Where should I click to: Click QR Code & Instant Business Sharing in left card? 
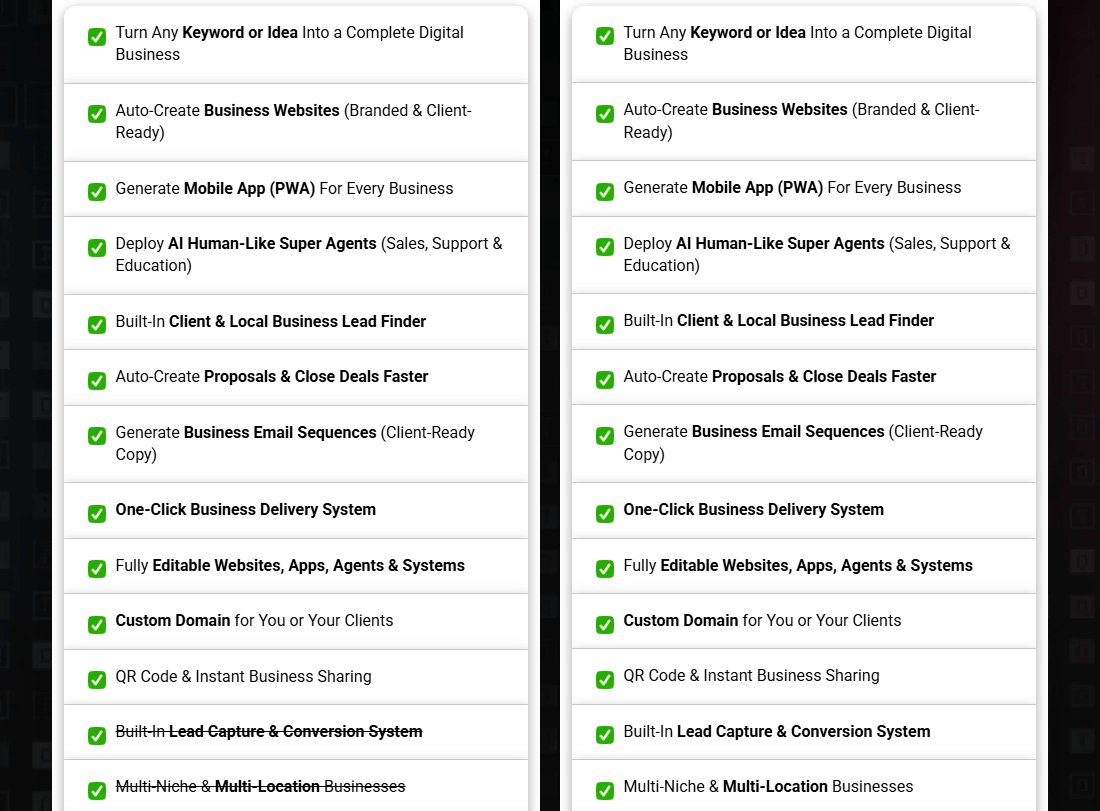[x=243, y=676]
